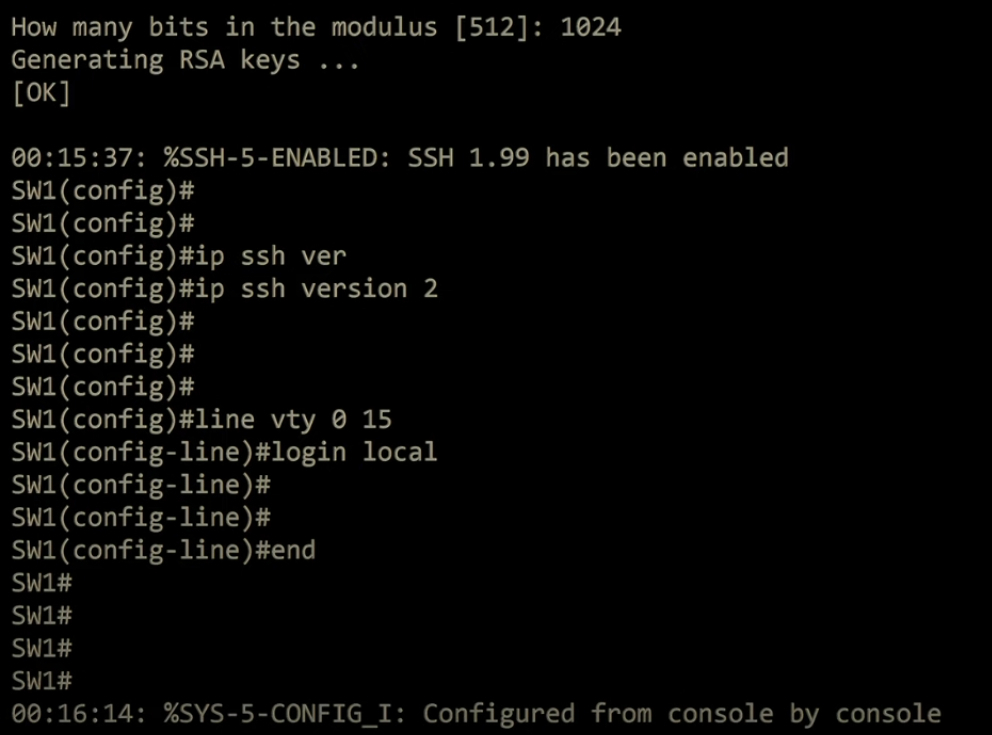Click the 'How many bits' prompt text
This screenshot has width=992, height=735.
pos(109,27)
